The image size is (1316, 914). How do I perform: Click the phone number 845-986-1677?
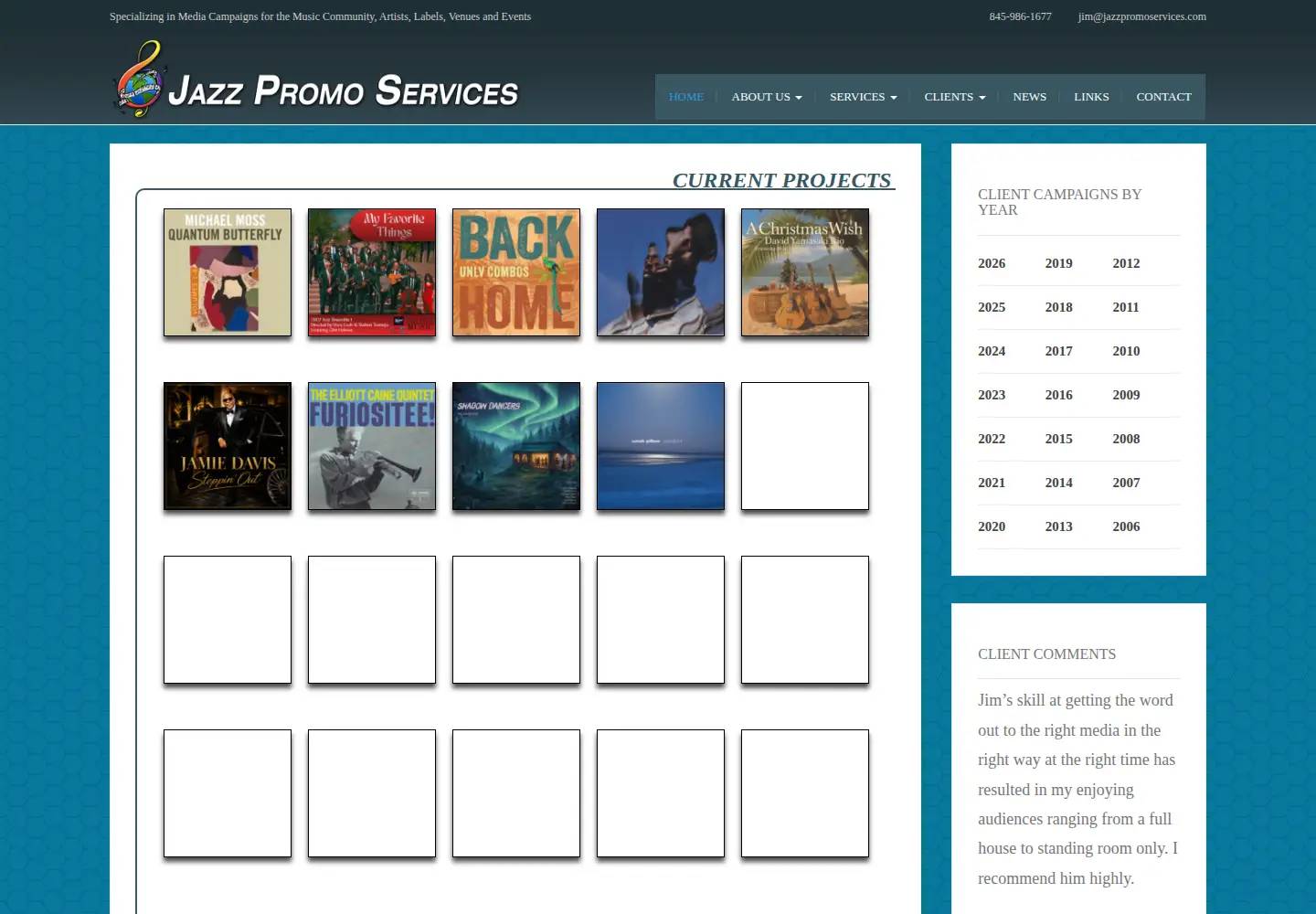[1020, 16]
